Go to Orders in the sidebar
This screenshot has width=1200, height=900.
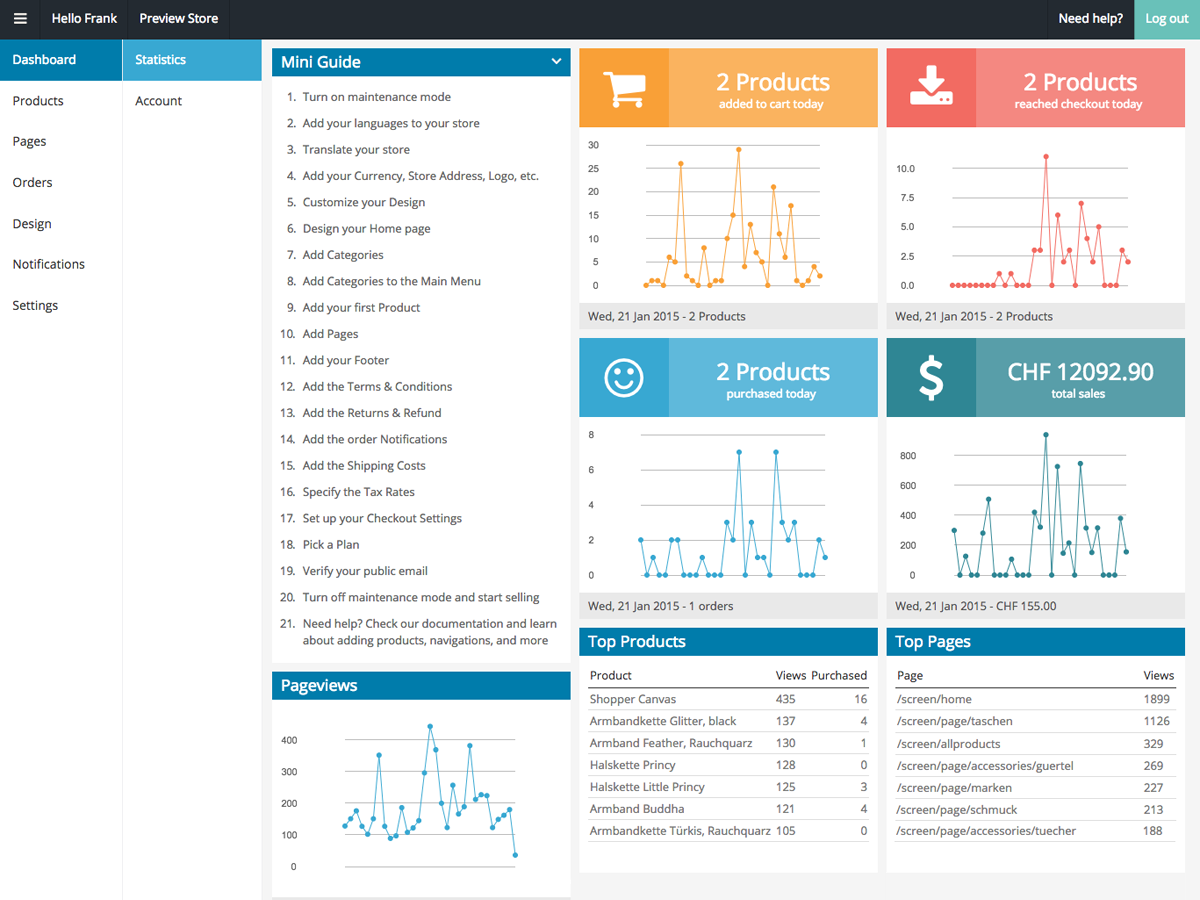coord(32,183)
